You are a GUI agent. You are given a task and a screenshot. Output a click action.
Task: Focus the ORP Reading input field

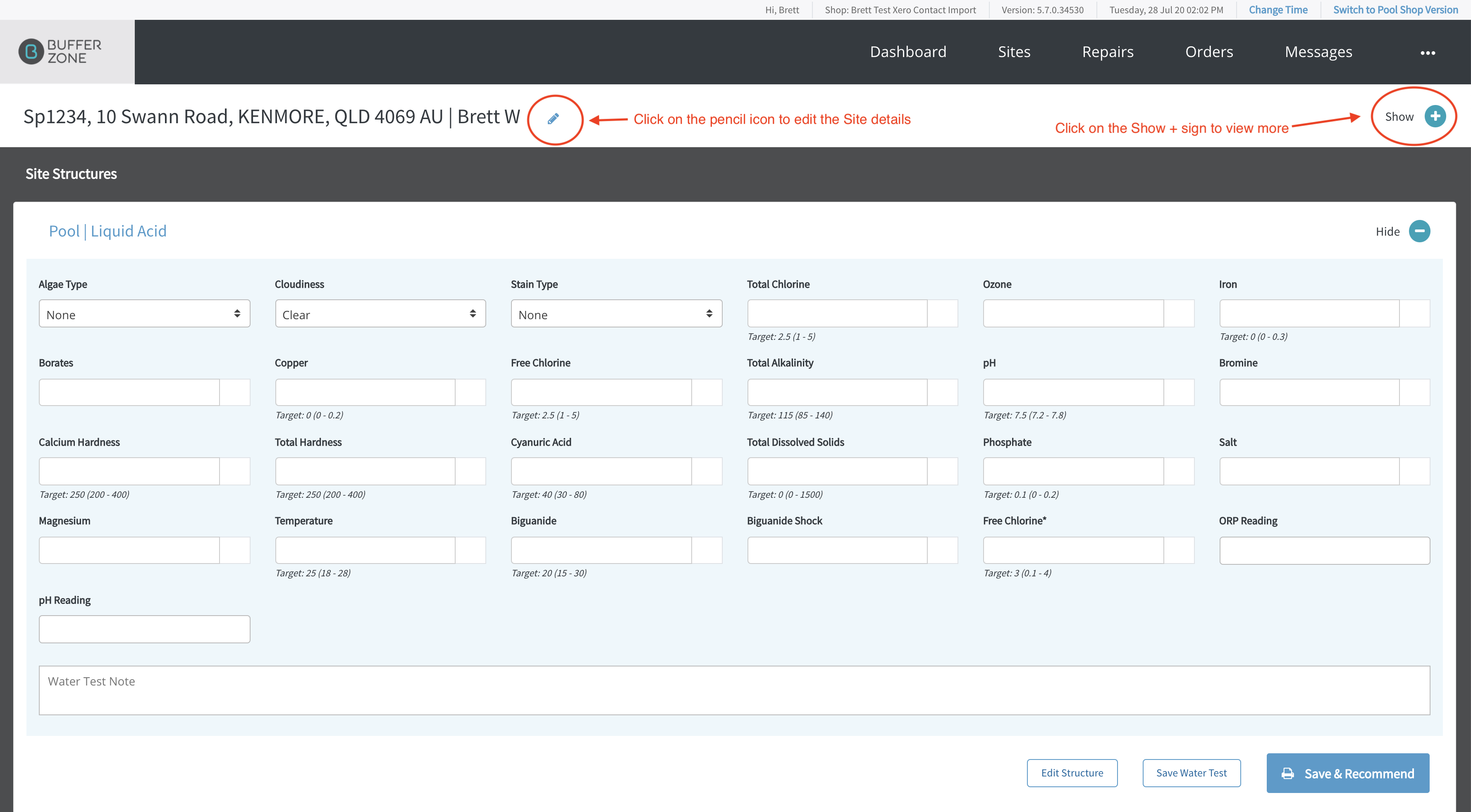pos(1325,550)
